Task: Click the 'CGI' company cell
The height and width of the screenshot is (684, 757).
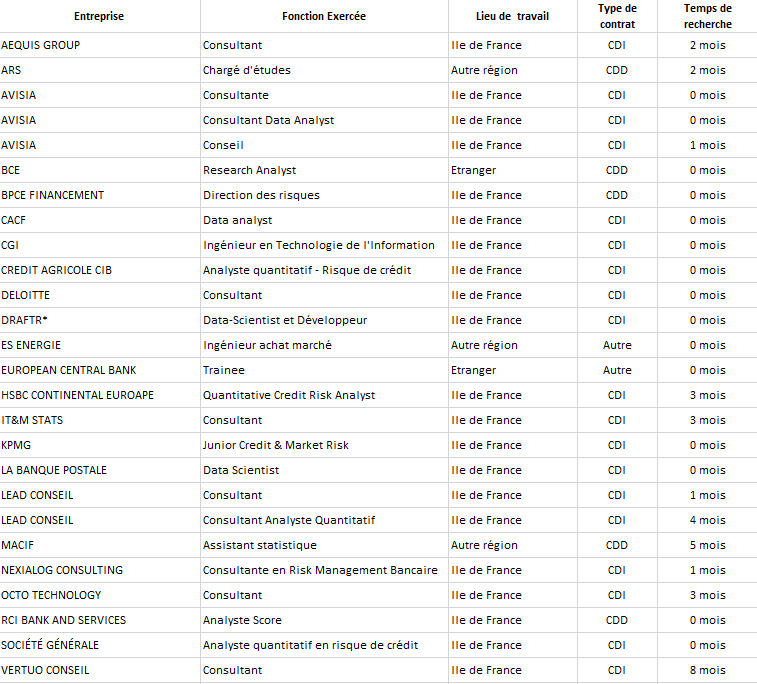Action: [x=100, y=245]
